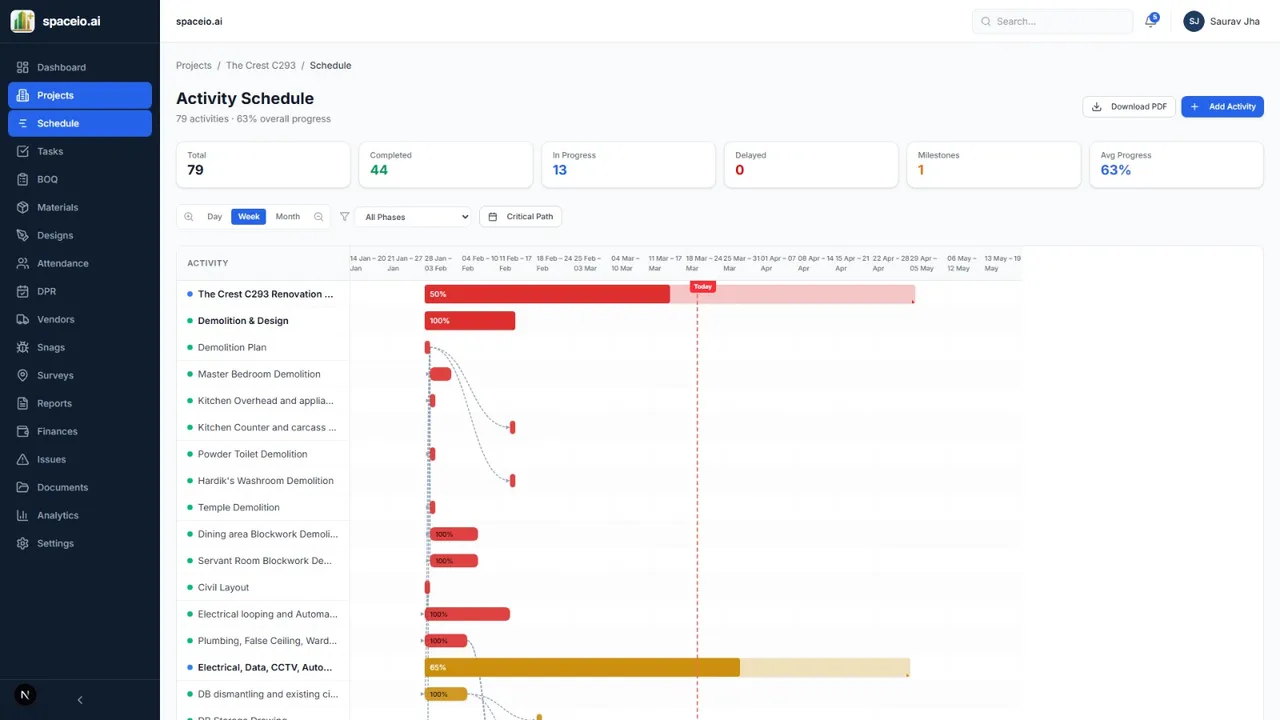Select Dining area Blockwork Demoli... row

point(263,534)
